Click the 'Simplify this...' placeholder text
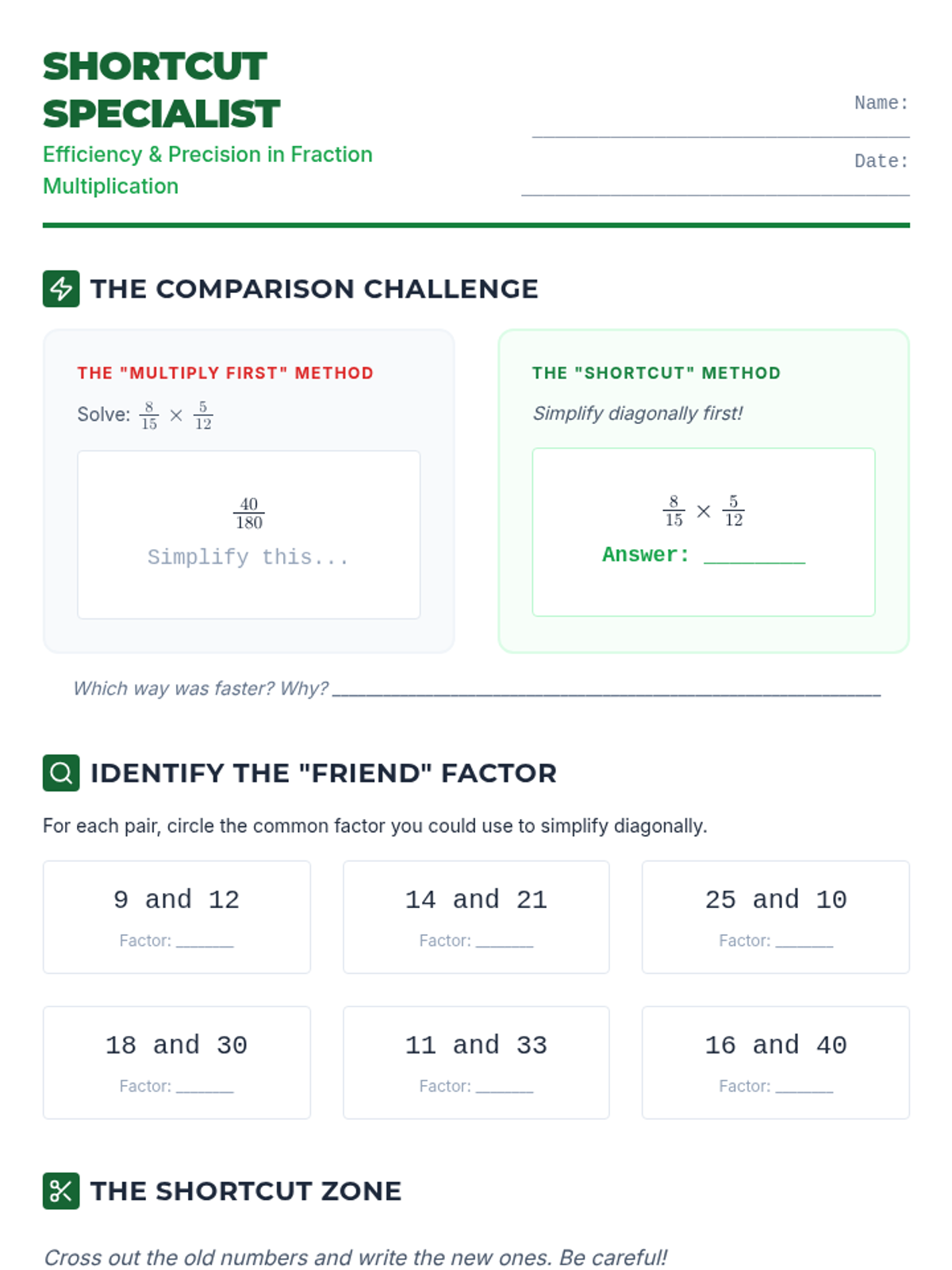Viewport: 952px width, 1270px height. click(x=248, y=557)
